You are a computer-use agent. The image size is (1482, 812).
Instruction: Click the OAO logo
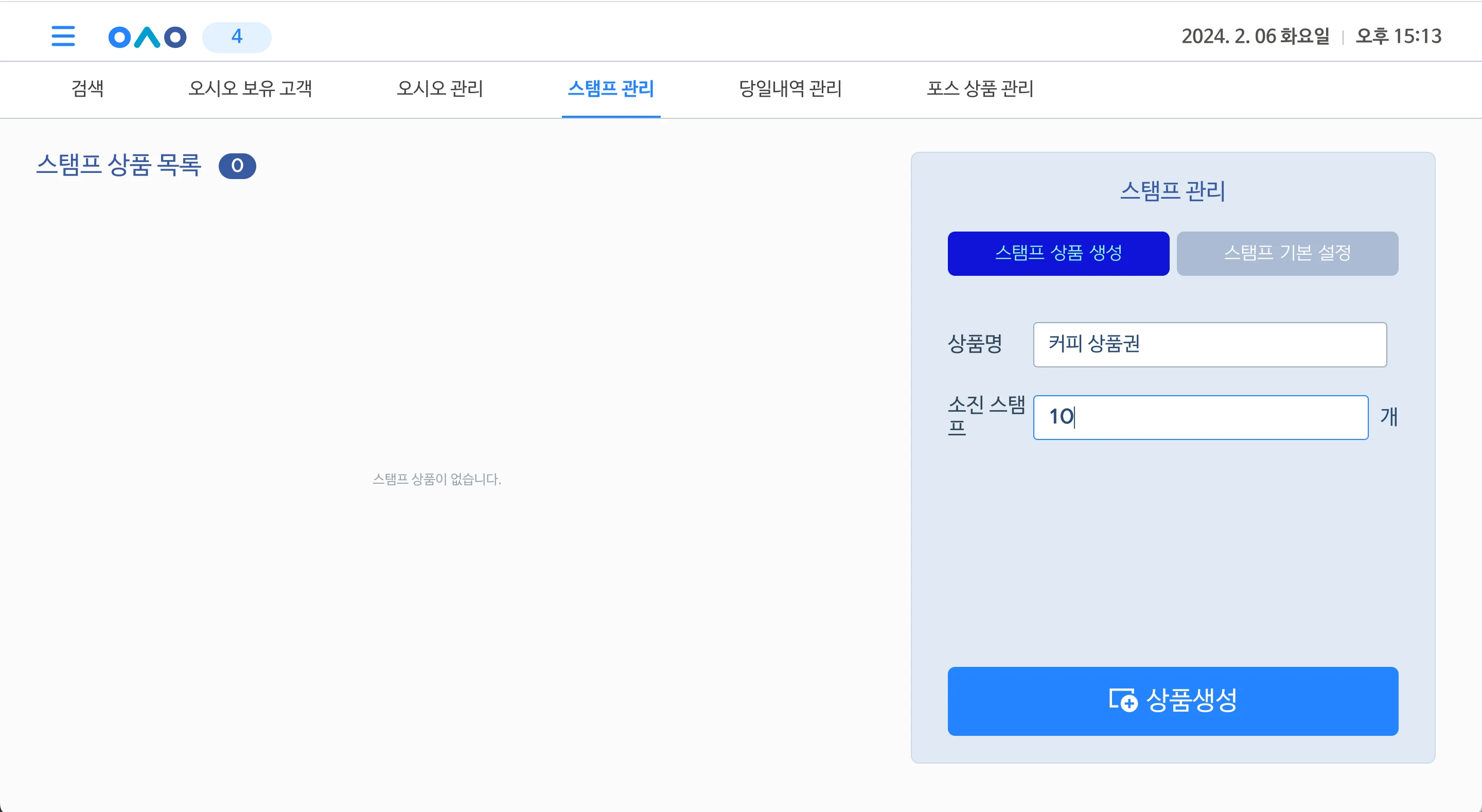[x=147, y=38]
